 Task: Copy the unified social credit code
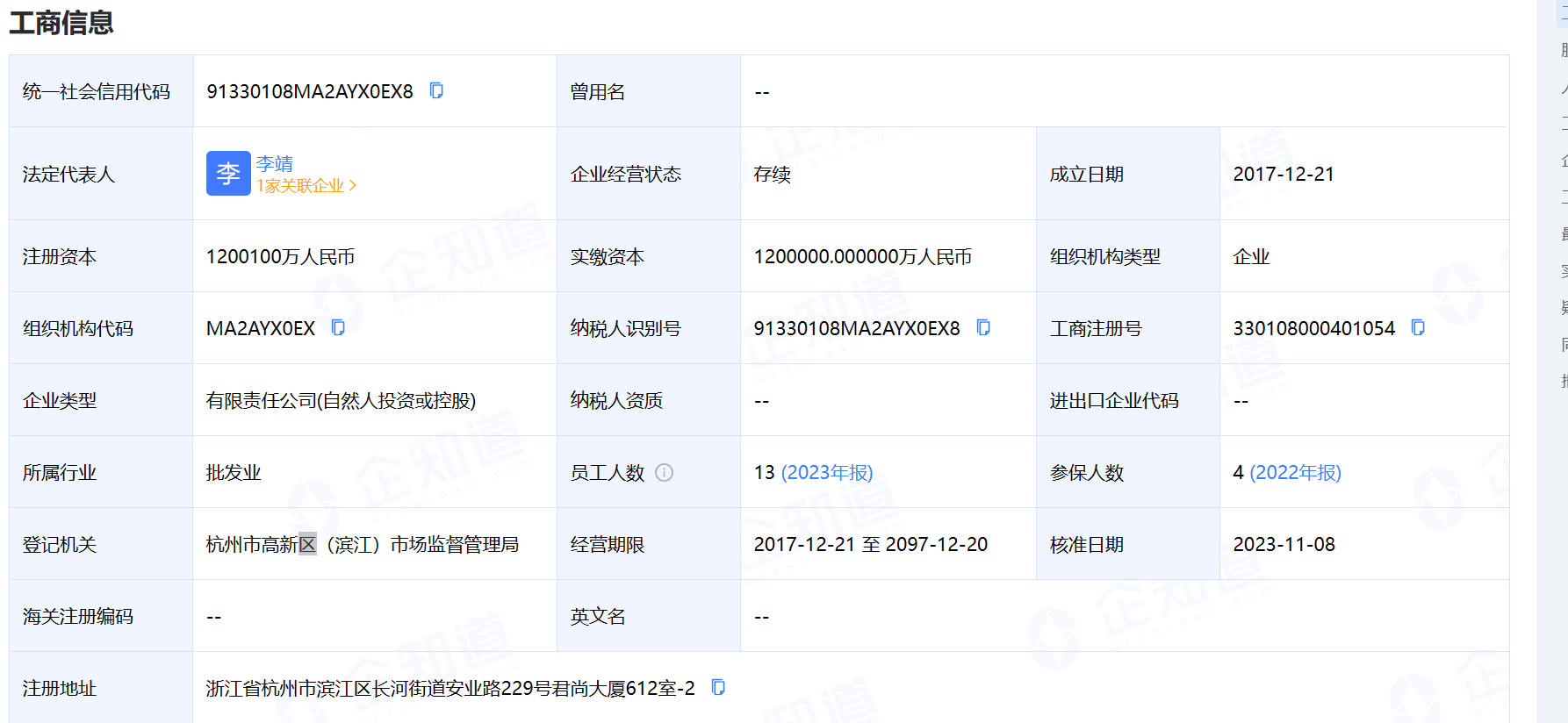[436, 90]
